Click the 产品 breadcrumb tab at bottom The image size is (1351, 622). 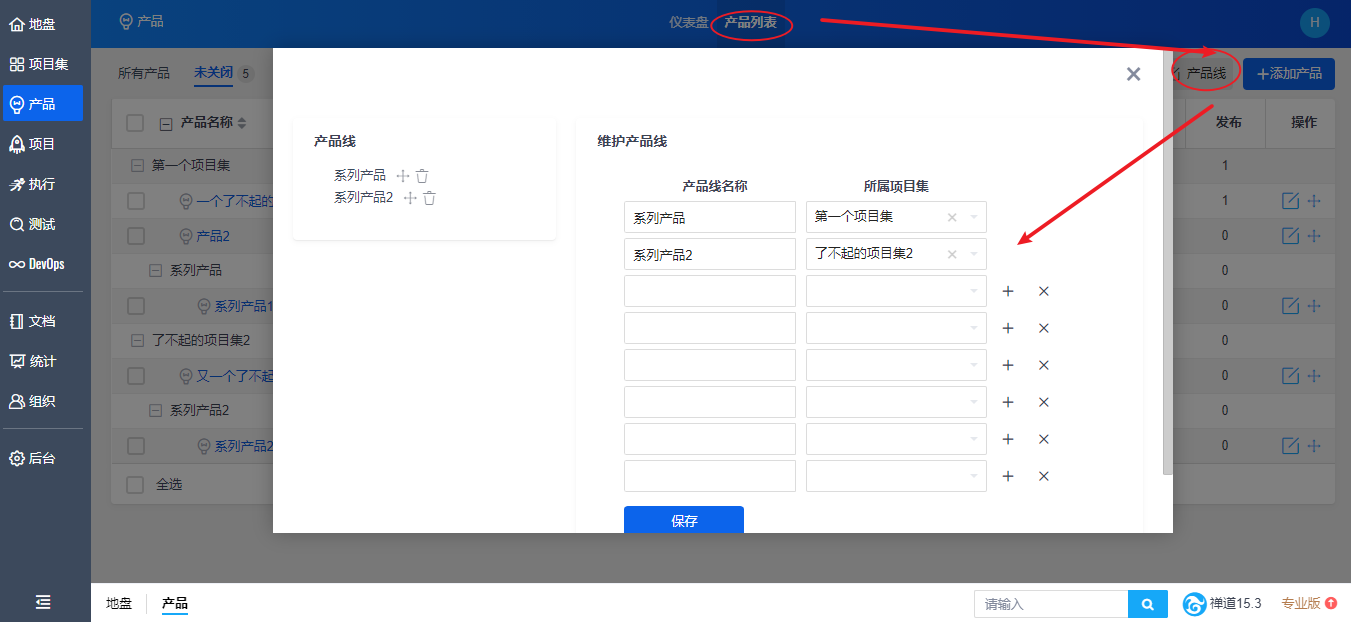point(175,603)
